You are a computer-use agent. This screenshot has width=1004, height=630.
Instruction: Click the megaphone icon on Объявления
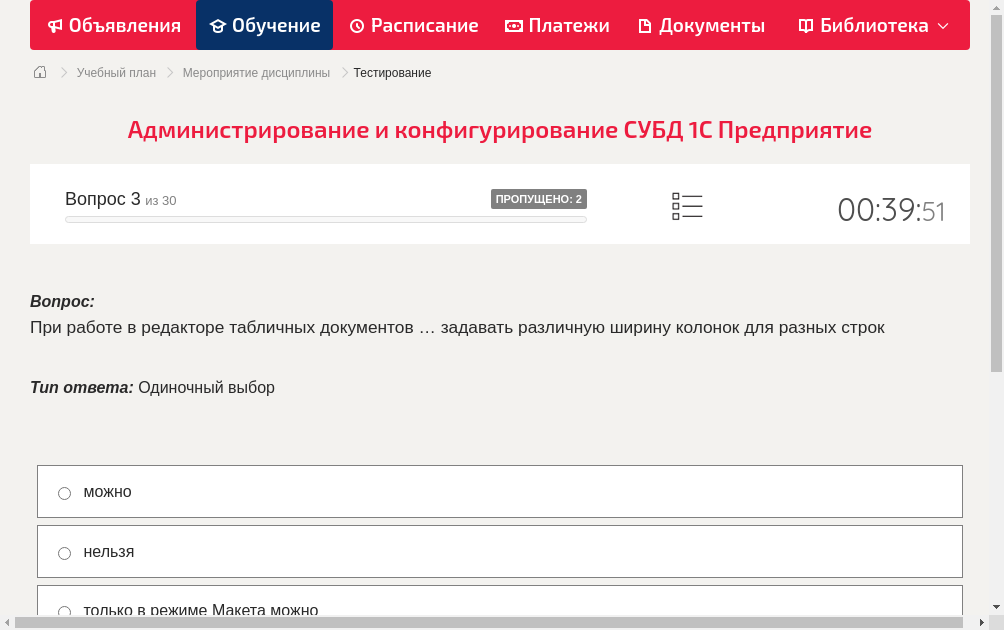(x=54, y=25)
